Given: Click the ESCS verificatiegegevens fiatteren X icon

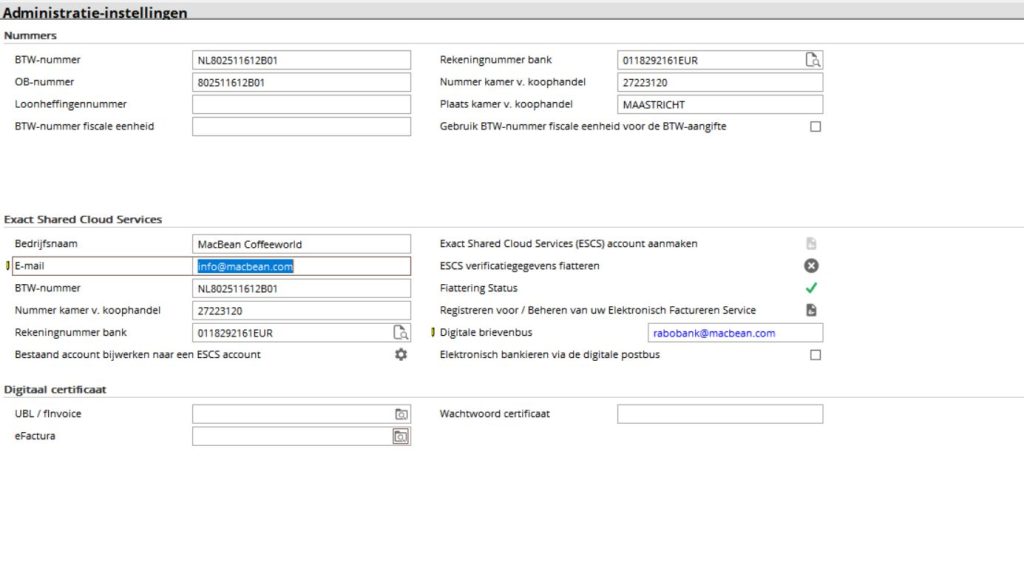Looking at the screenshot, I should (812, 266).
